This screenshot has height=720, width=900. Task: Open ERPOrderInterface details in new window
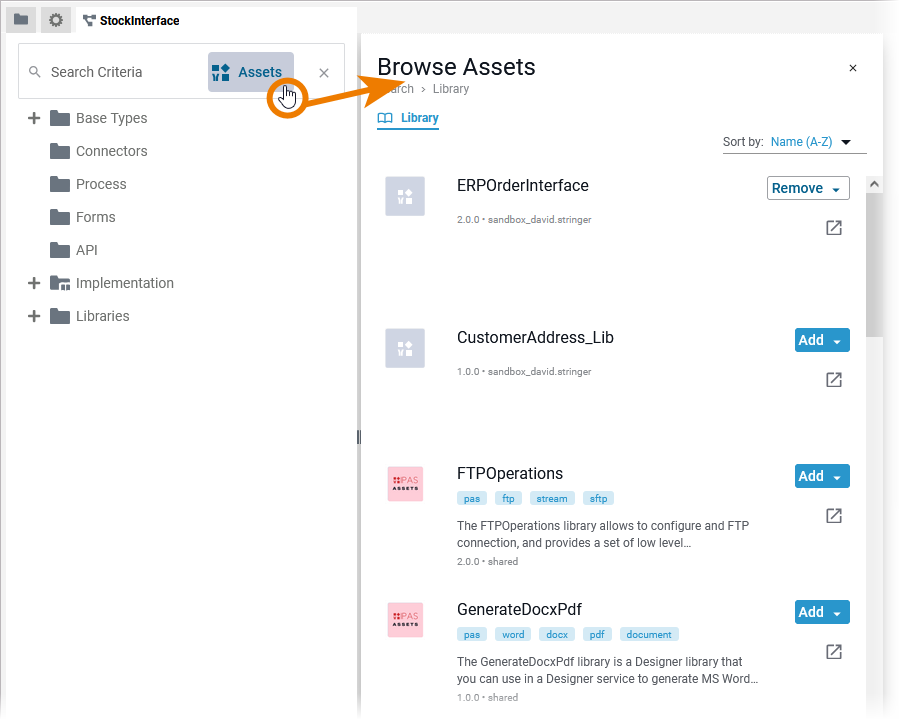[x=833, y=228]
